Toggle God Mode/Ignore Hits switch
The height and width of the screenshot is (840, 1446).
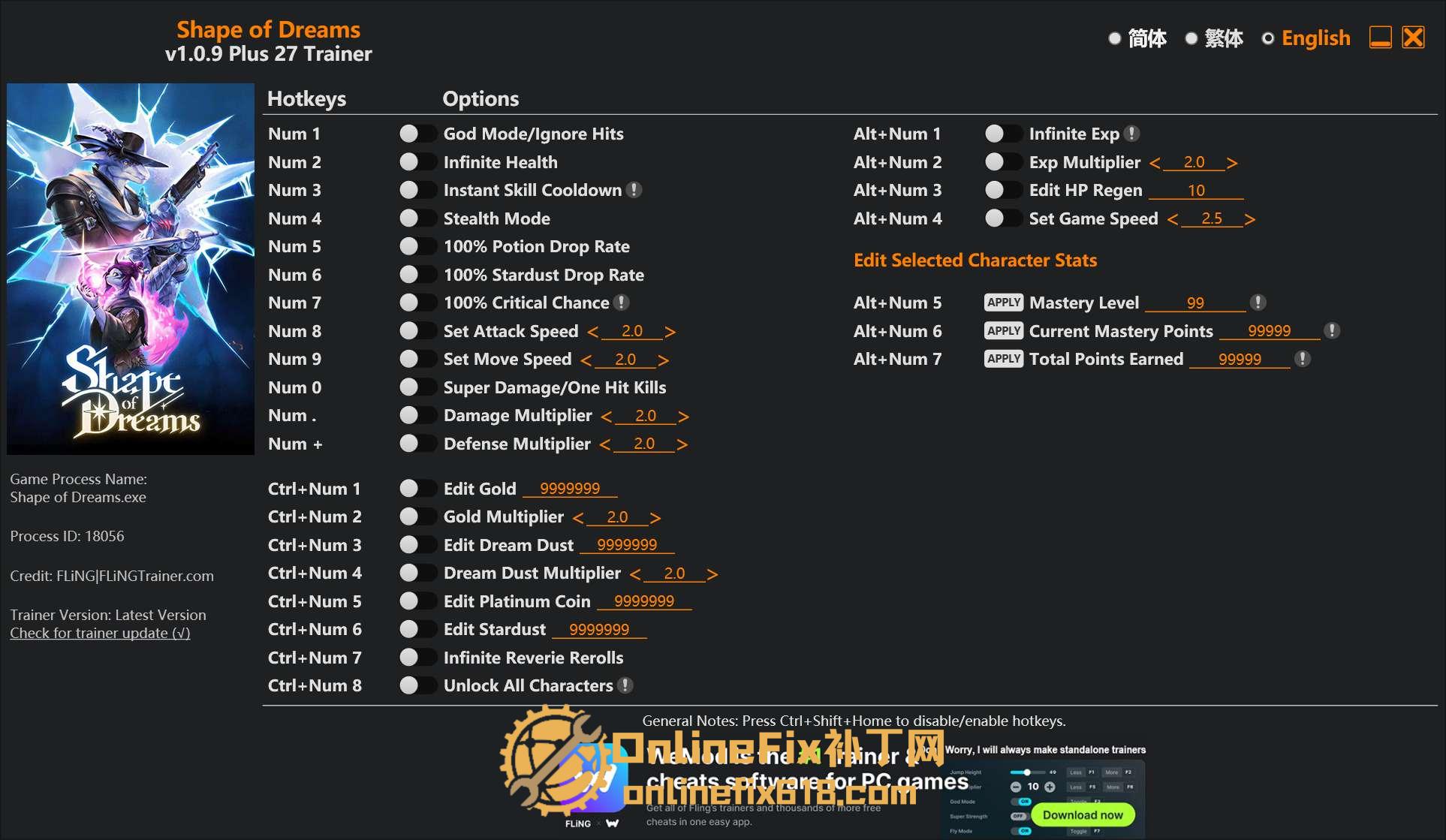pyautogui.click(x=417, y=134)
